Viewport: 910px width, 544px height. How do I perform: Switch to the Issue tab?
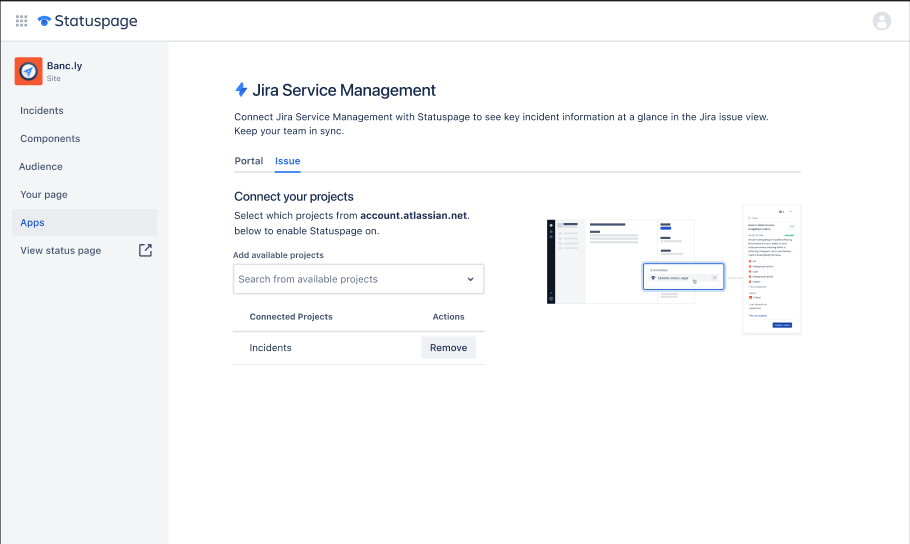(x=287, y=161)
